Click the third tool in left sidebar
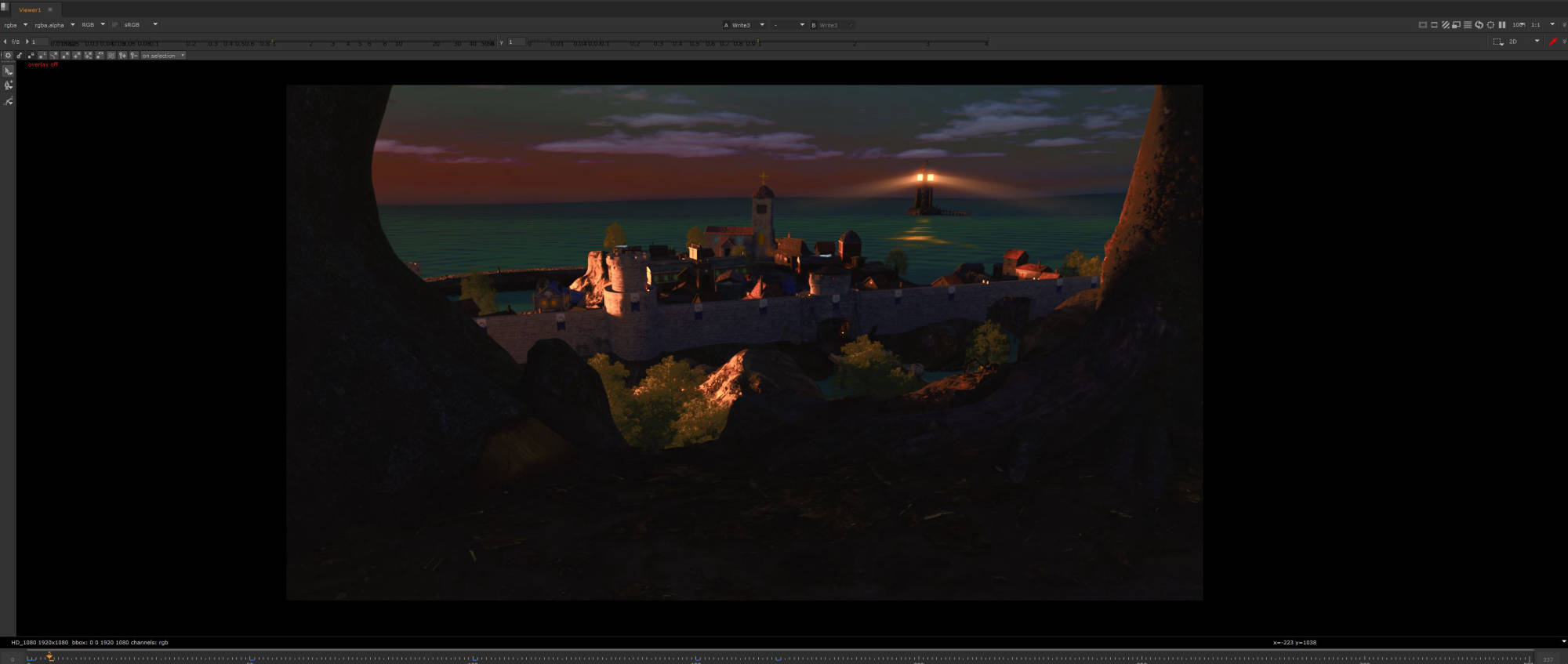 9,101
